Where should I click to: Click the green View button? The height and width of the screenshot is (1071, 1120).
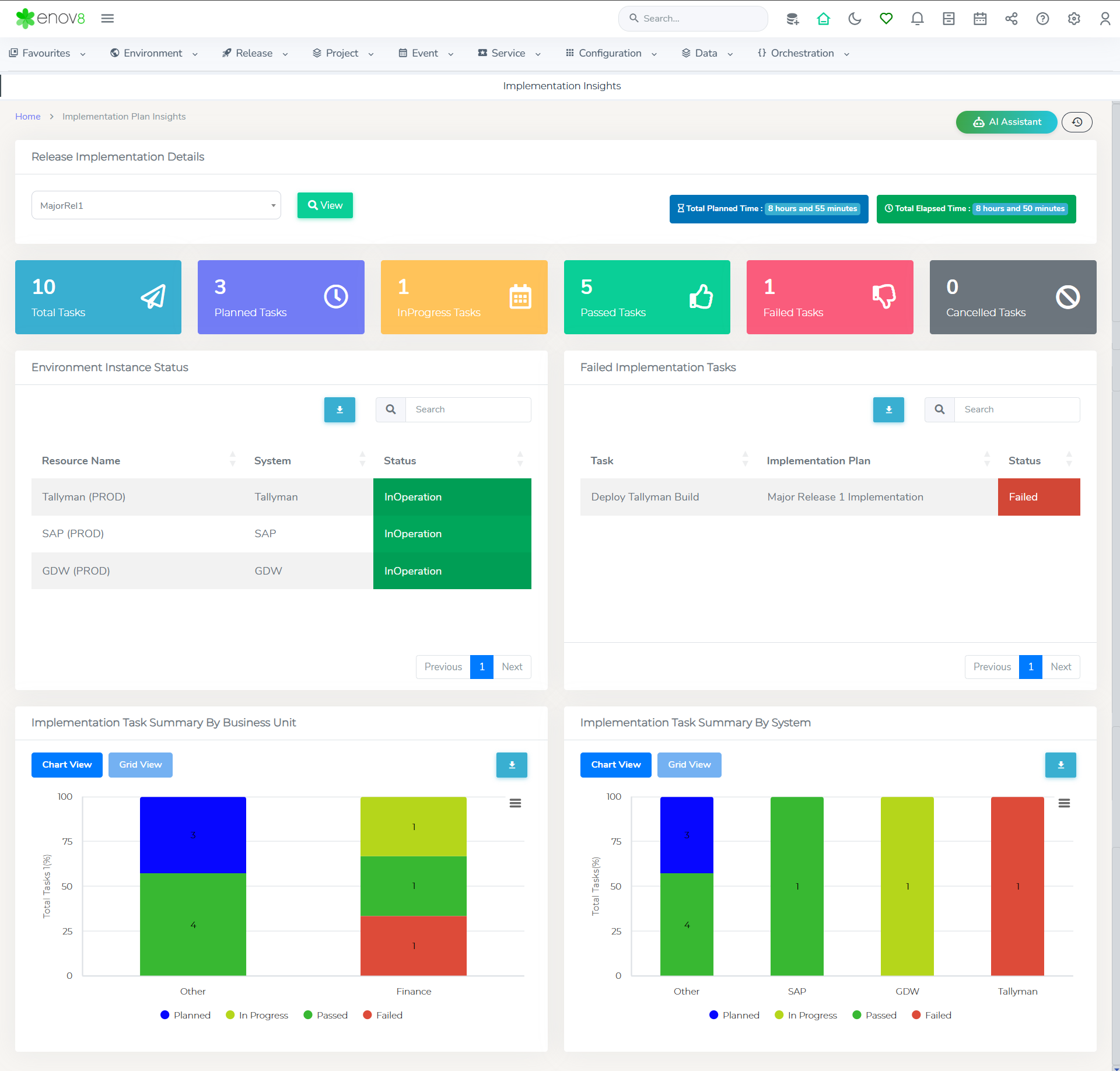325,205
